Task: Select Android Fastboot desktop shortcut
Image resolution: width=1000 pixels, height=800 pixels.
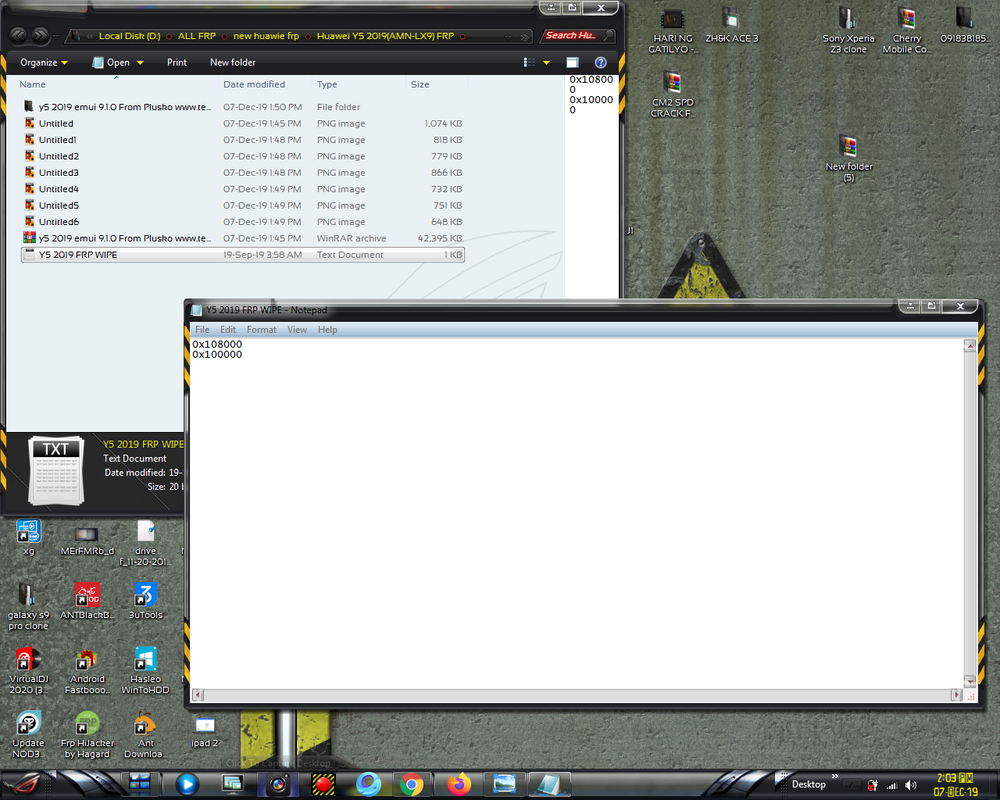Action: [87, 670]
